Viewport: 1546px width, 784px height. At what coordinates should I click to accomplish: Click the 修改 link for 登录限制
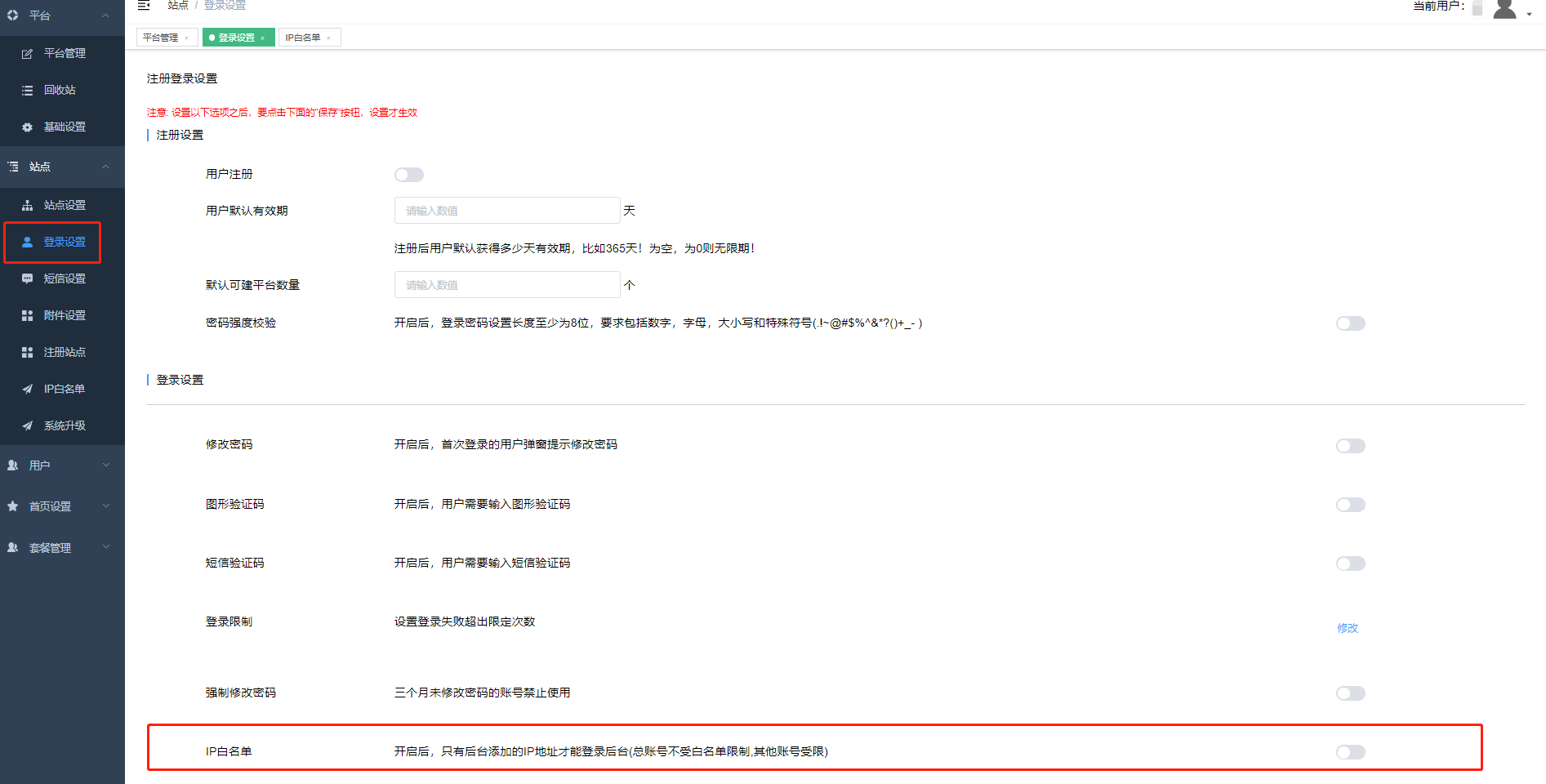pyautogui.click(x=1348, y=628)
